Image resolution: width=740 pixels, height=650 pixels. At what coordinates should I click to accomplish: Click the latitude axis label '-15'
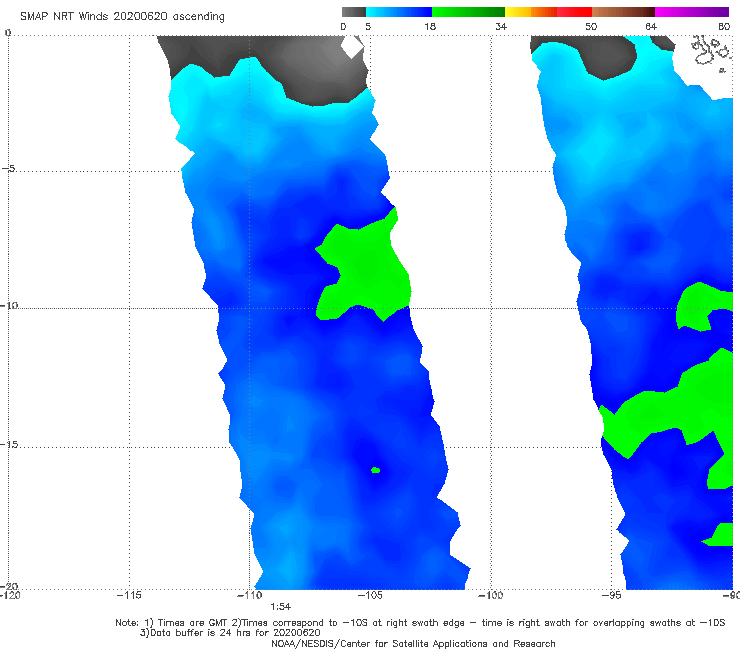9,445
